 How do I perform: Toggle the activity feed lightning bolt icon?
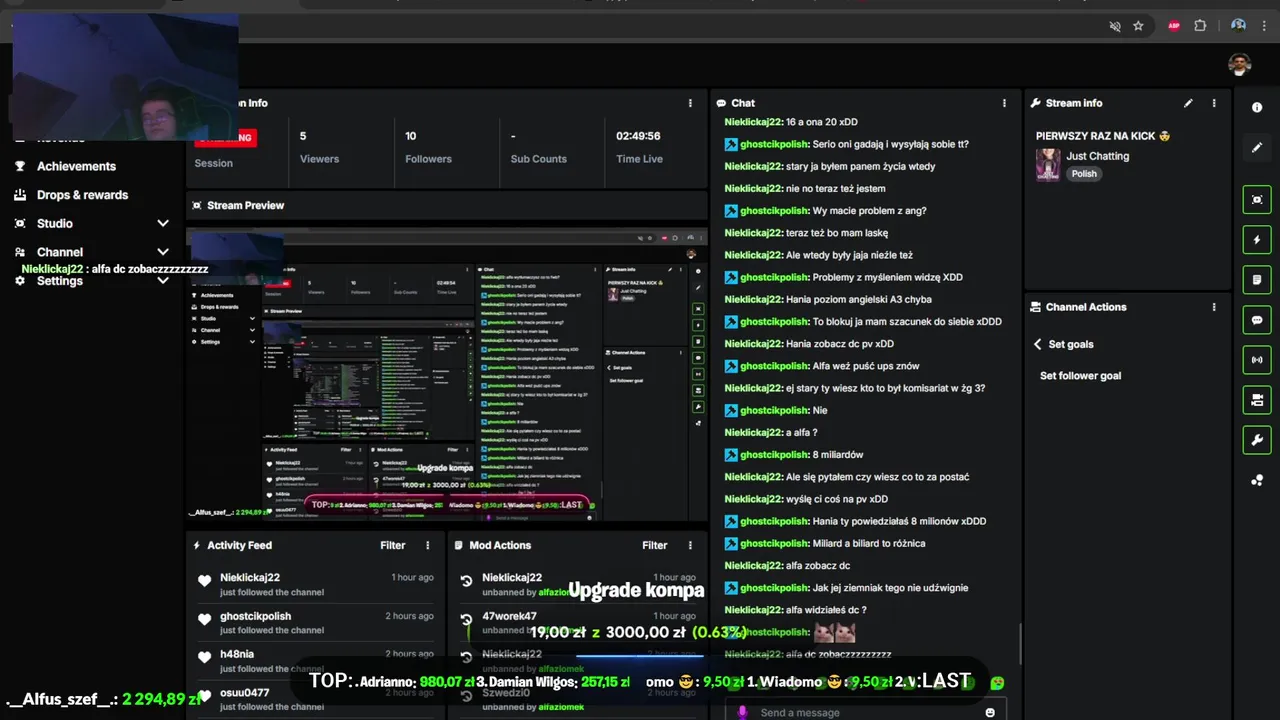click(1257, 240)
